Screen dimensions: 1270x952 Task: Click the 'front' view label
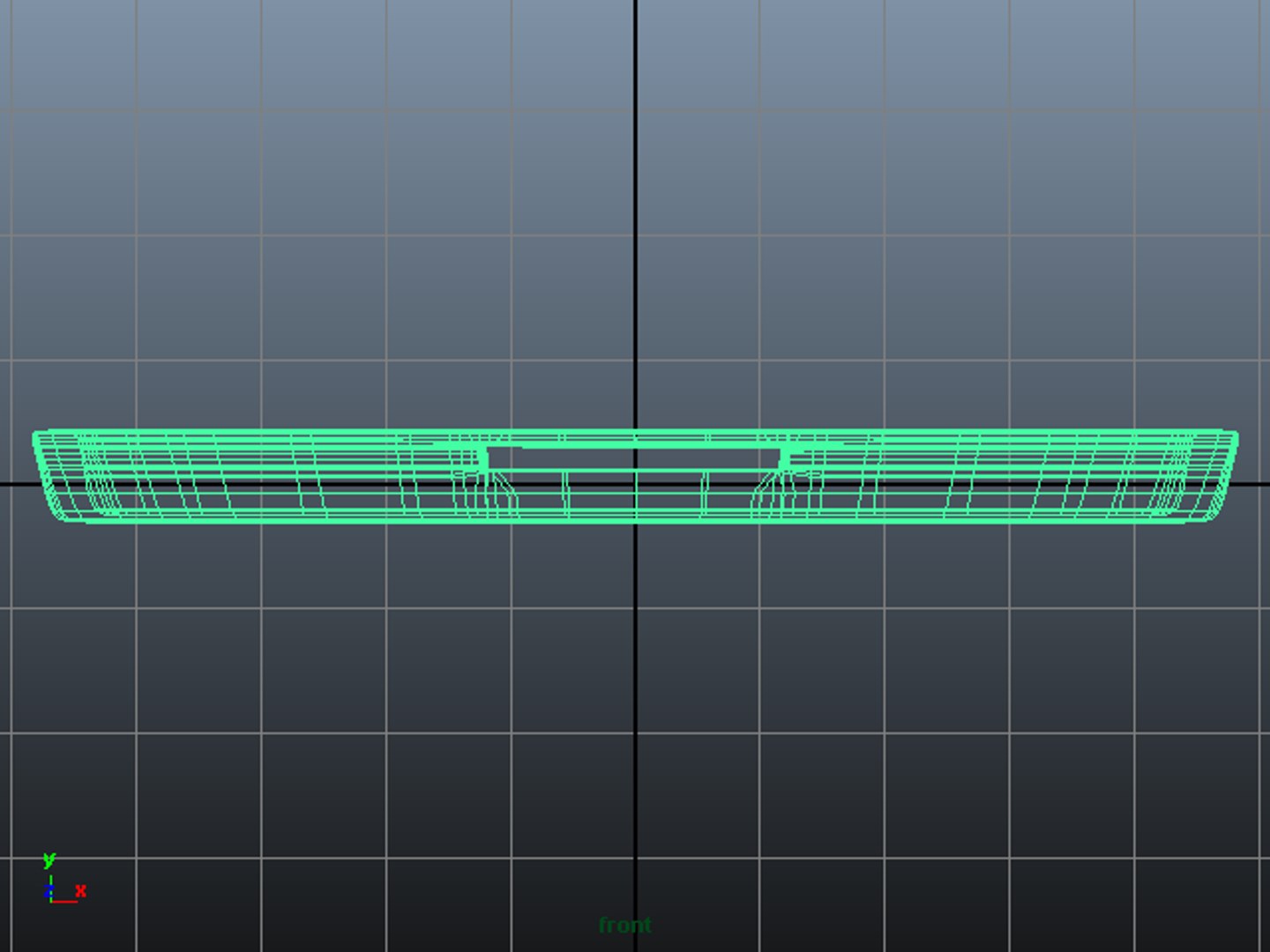[624, 925]
